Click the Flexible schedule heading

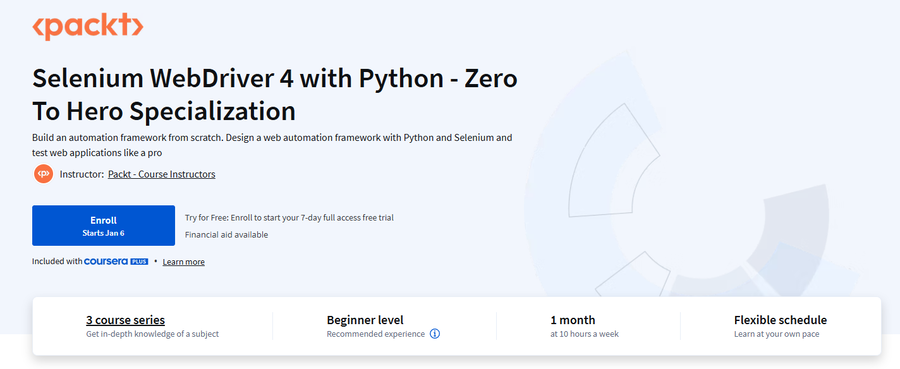point(780,320)
